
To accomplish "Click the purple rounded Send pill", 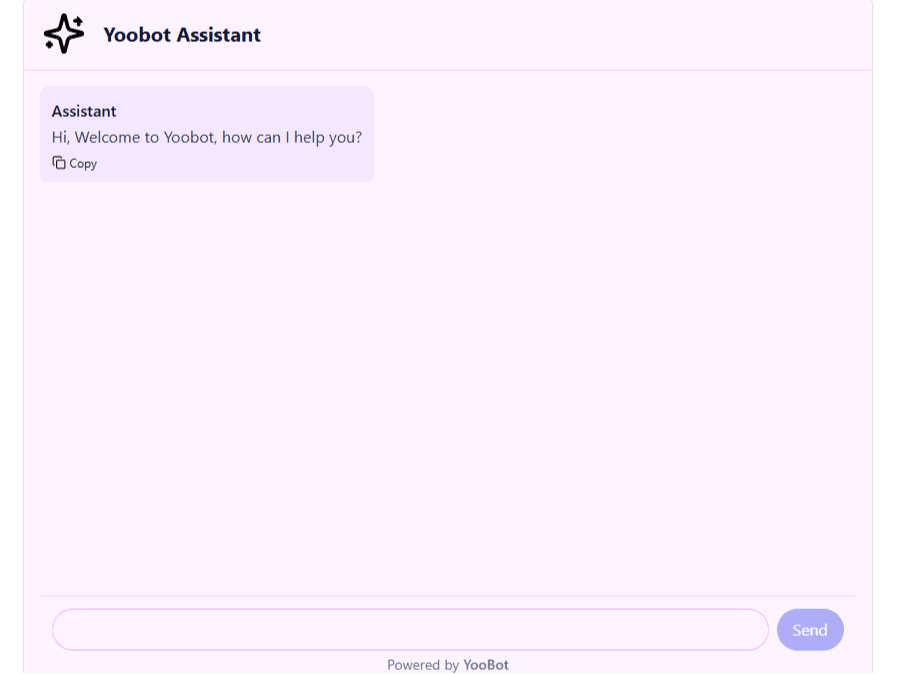I will click(810, 629).
